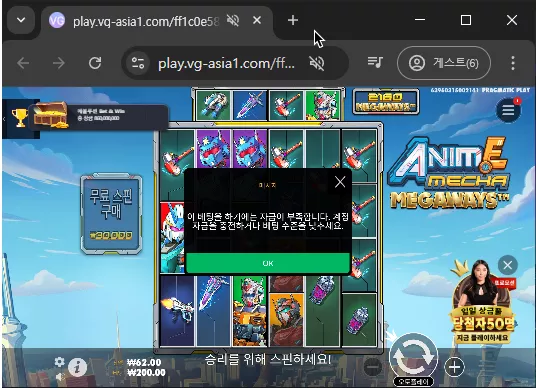Click the green OK button in dialog
Image resolution: width=536 pixels, height=388 pixels.
coord(268,263)
